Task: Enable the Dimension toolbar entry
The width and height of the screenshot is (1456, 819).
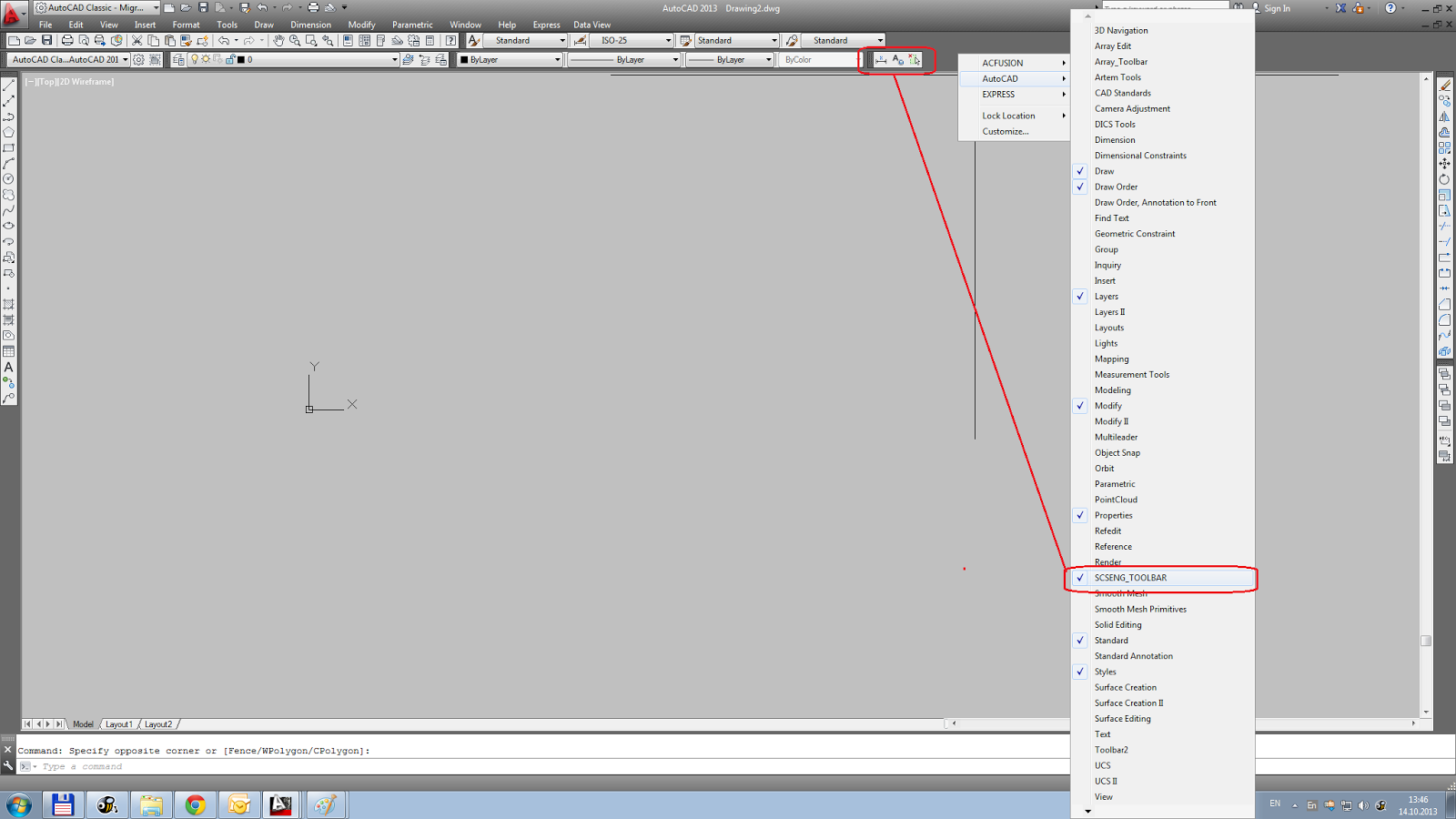Action: tap(1163, 140)
